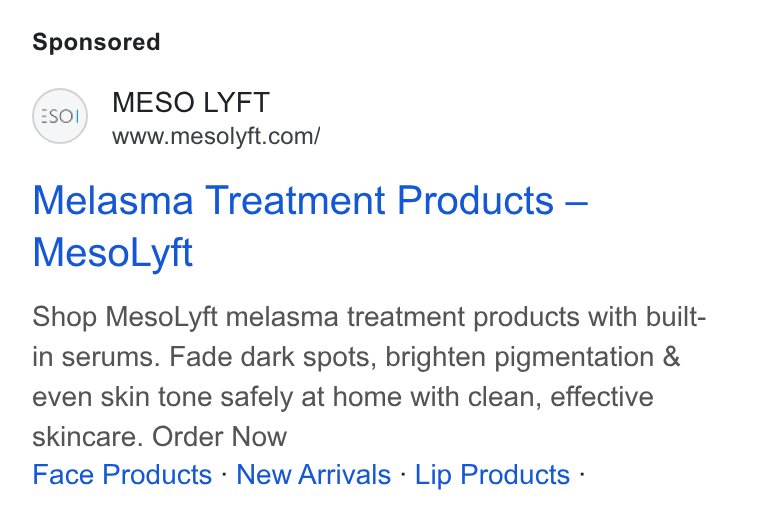
Task: Click the trailing dot separator after Lip Products
Action: (x=582, y=474)
